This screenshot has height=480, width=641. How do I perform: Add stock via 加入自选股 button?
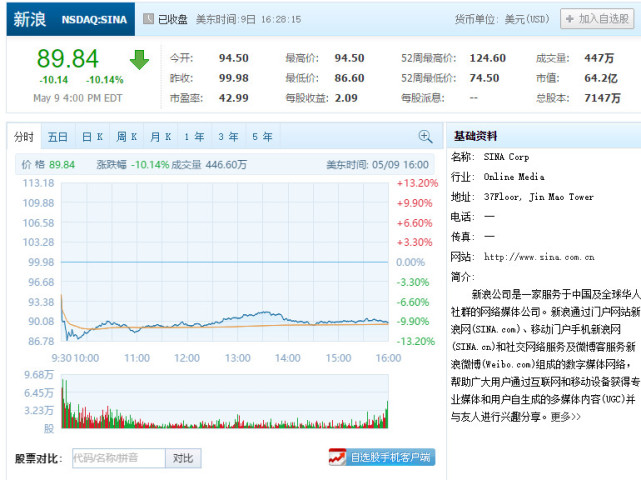[597, 19]
